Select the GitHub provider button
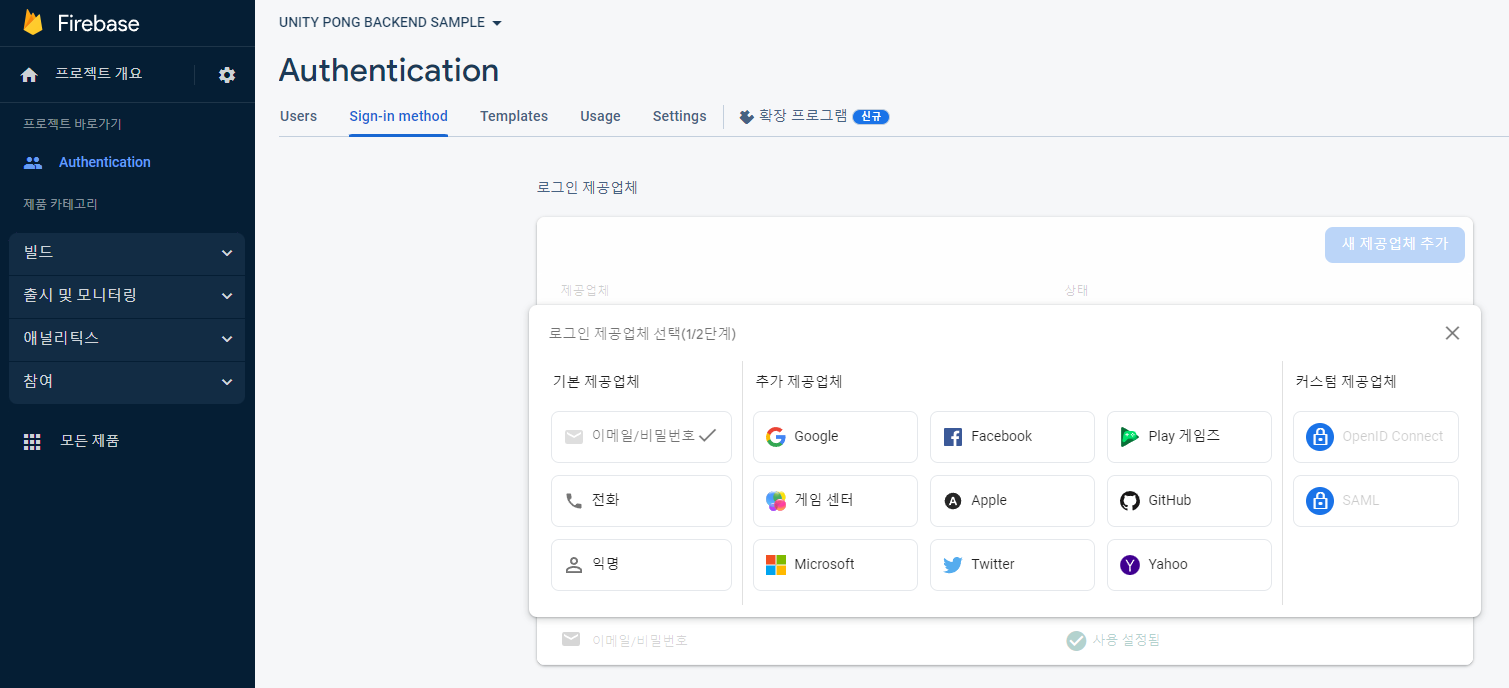The image size is (1509, 688). tap(1189, 501)
